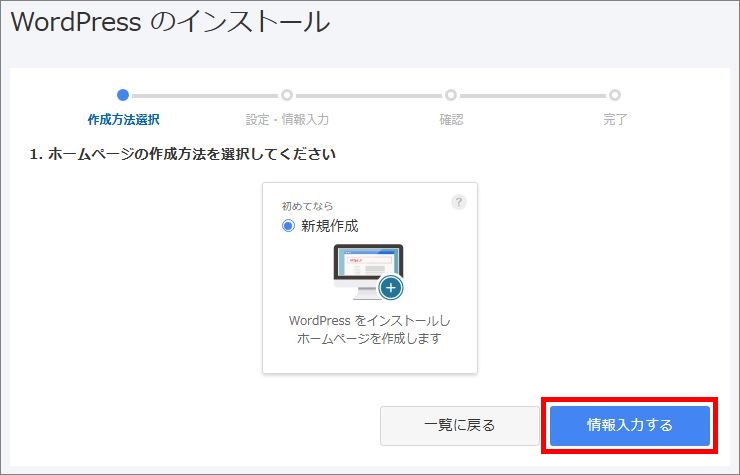Click the step dot above 確認

[x=451, y=95]
